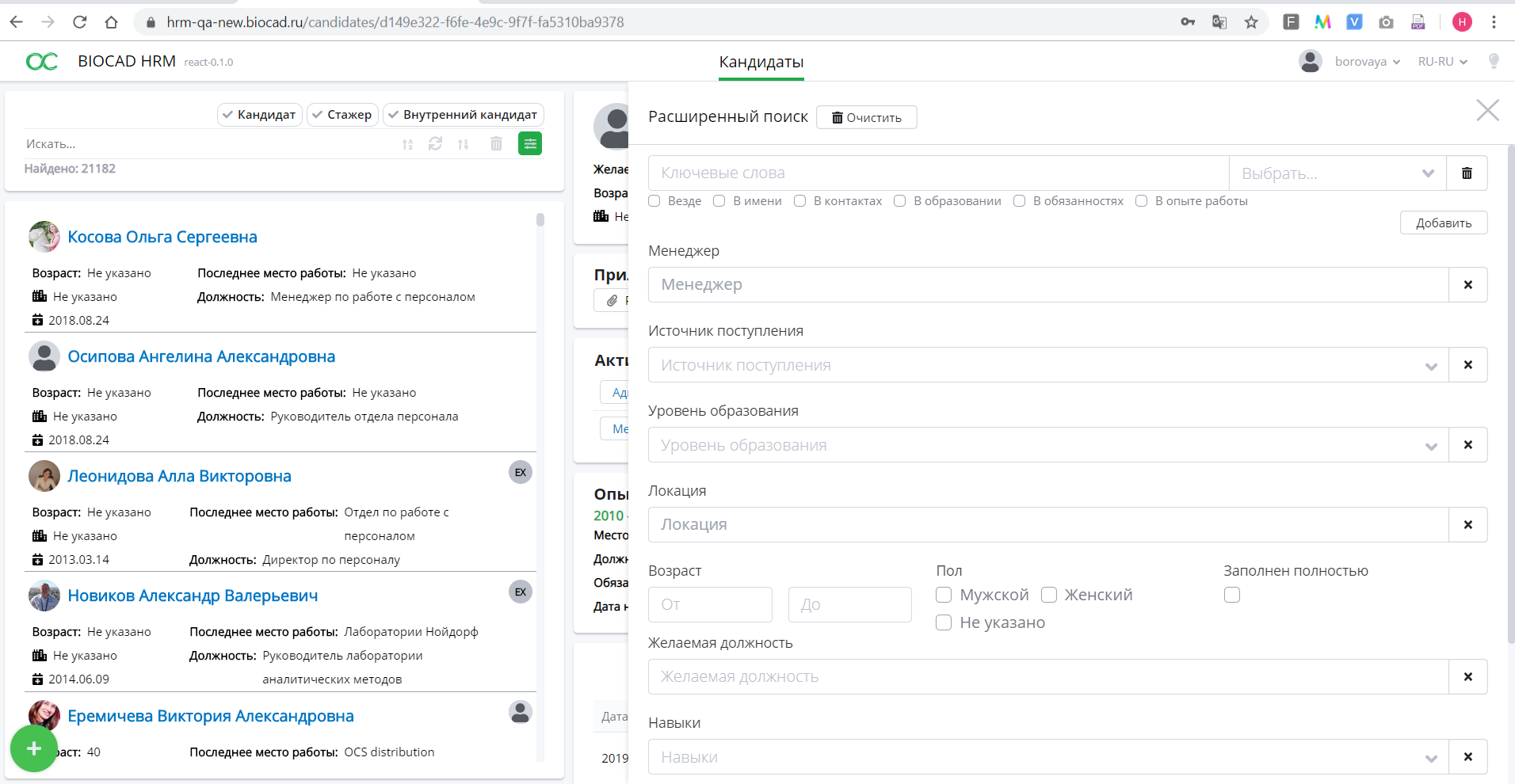
Task: Click the alphabetical sort icon
Action: (x=407, y=144)
